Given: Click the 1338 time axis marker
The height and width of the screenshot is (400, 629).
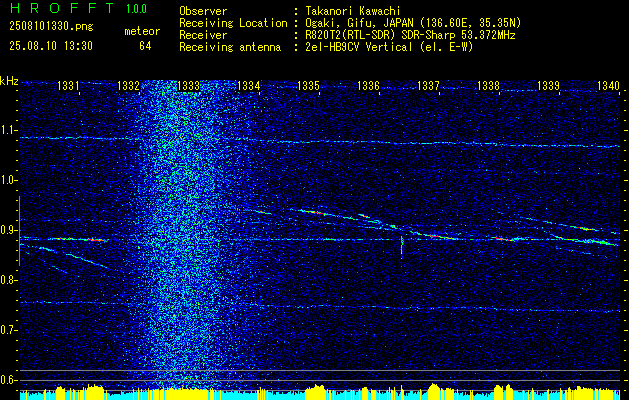Looking at the screenshot, I should click(489, 85).
